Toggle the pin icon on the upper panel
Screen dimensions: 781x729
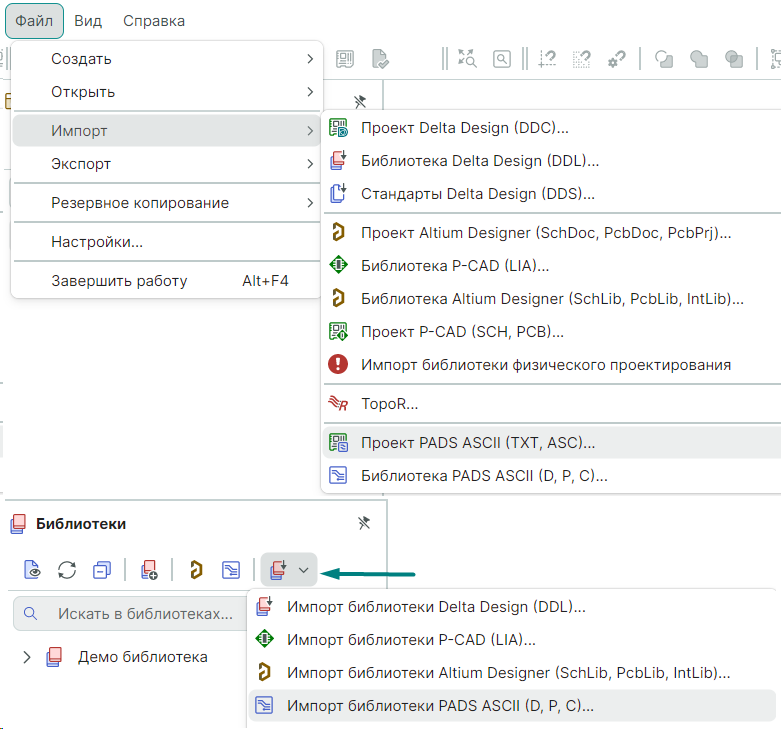click(x=360, y=101)
